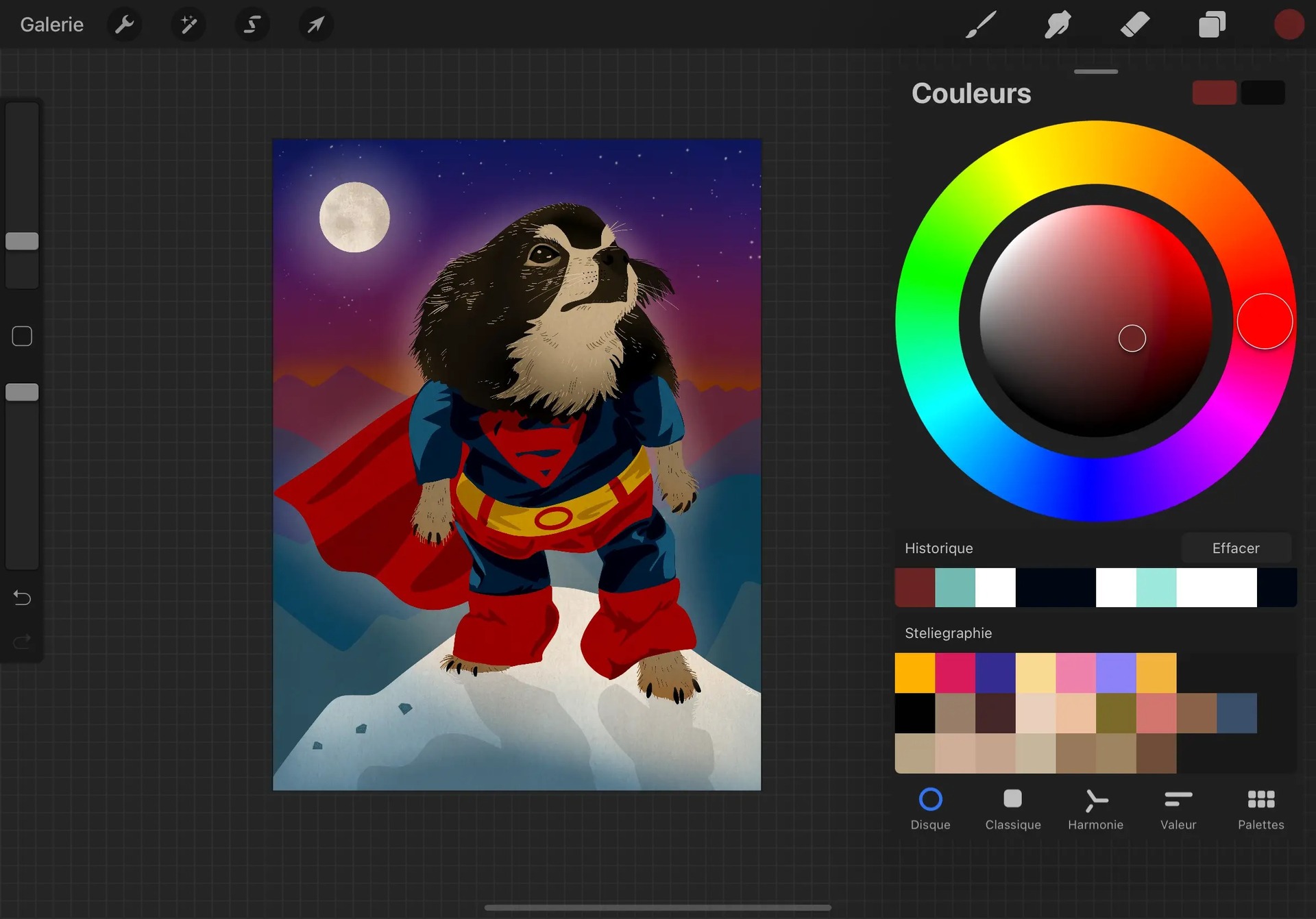This screenshot has height=919, width=1316.
Task: Select the Smudge tool
Action: pyautogui.click(x=1058, y=25)
